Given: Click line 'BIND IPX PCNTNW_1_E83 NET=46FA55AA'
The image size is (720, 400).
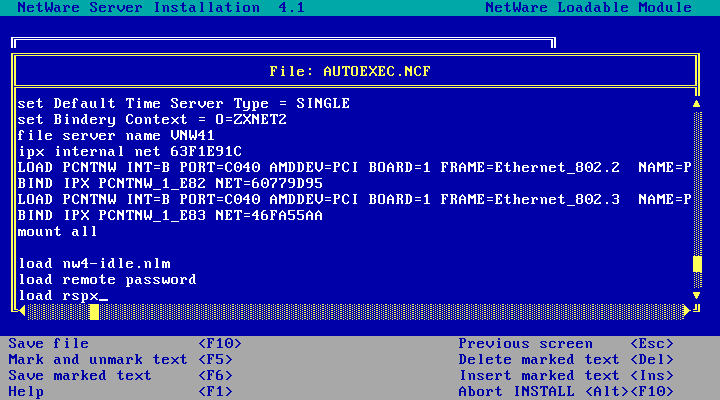Looking at the screenshot, I should [x=170, y=215].
